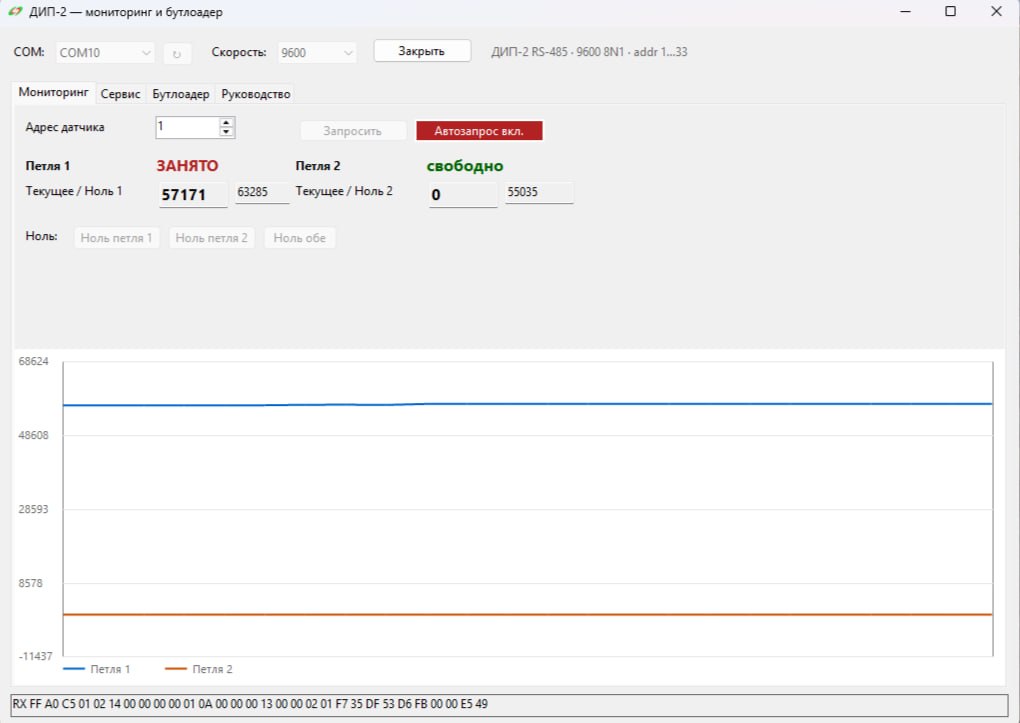The height and width of the screenshot is (723, 1020).
Task: Click the current value field 57171
Action: [x=193, y=195]
